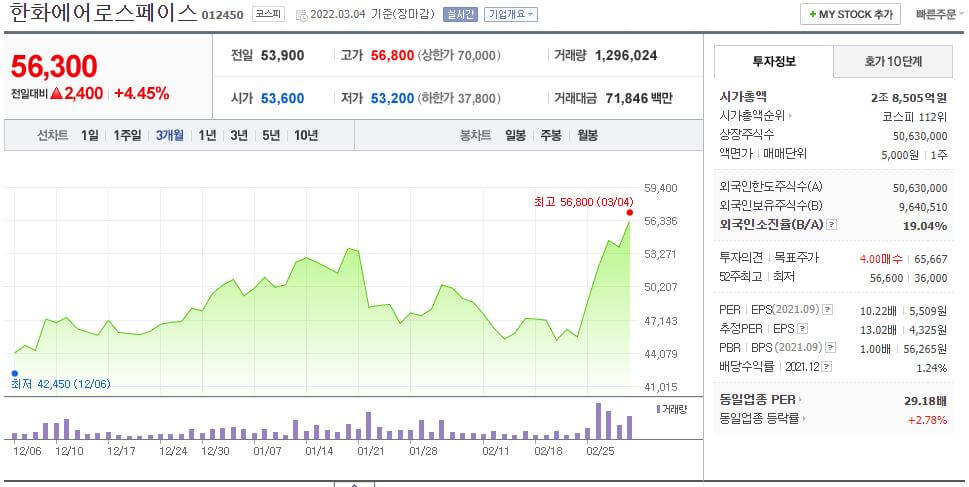Screen dimensions: 969x487
Task: Click the stock code 012450
Action: [222, 15]
